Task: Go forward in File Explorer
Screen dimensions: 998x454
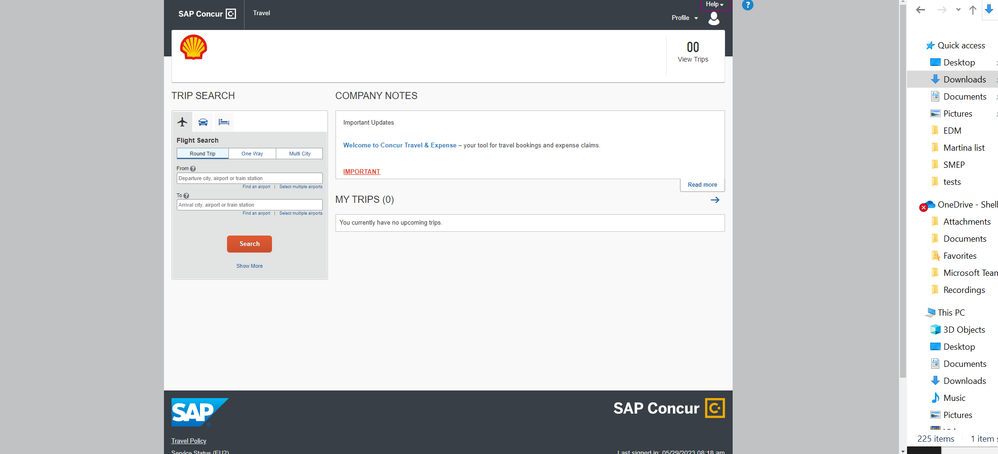Action: [943, 10]
